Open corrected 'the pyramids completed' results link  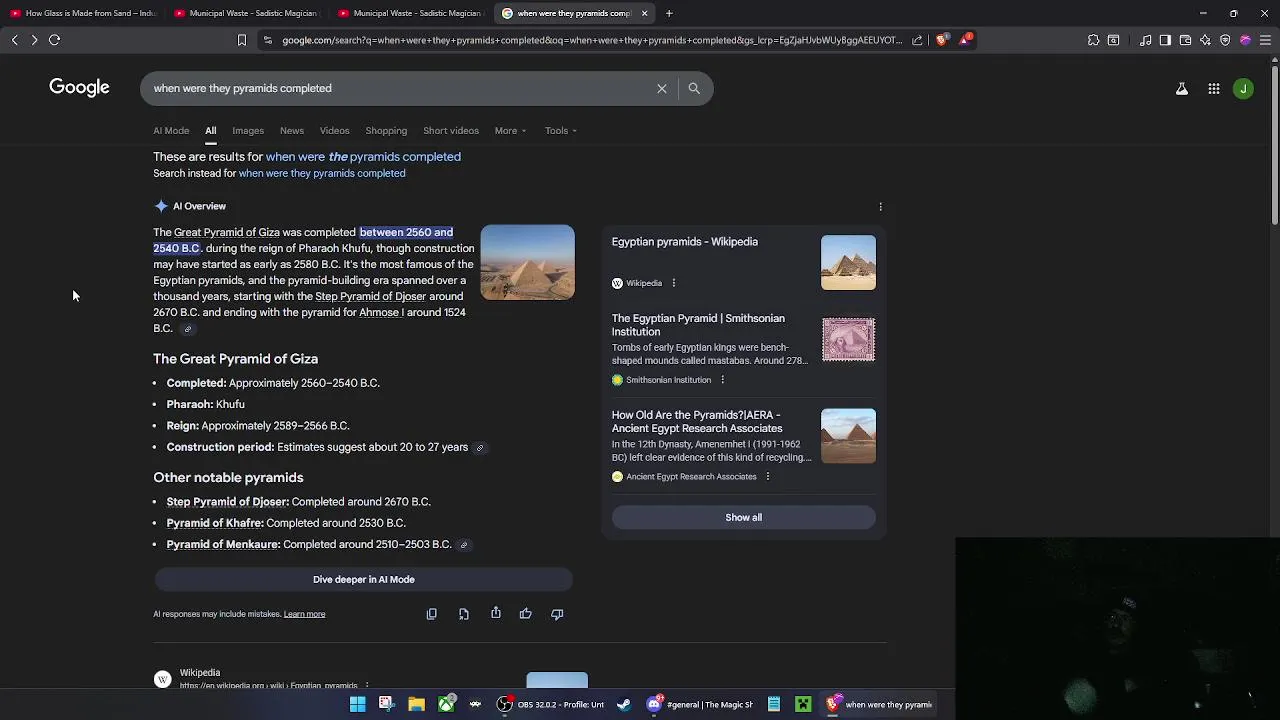(x=363, y=157)
